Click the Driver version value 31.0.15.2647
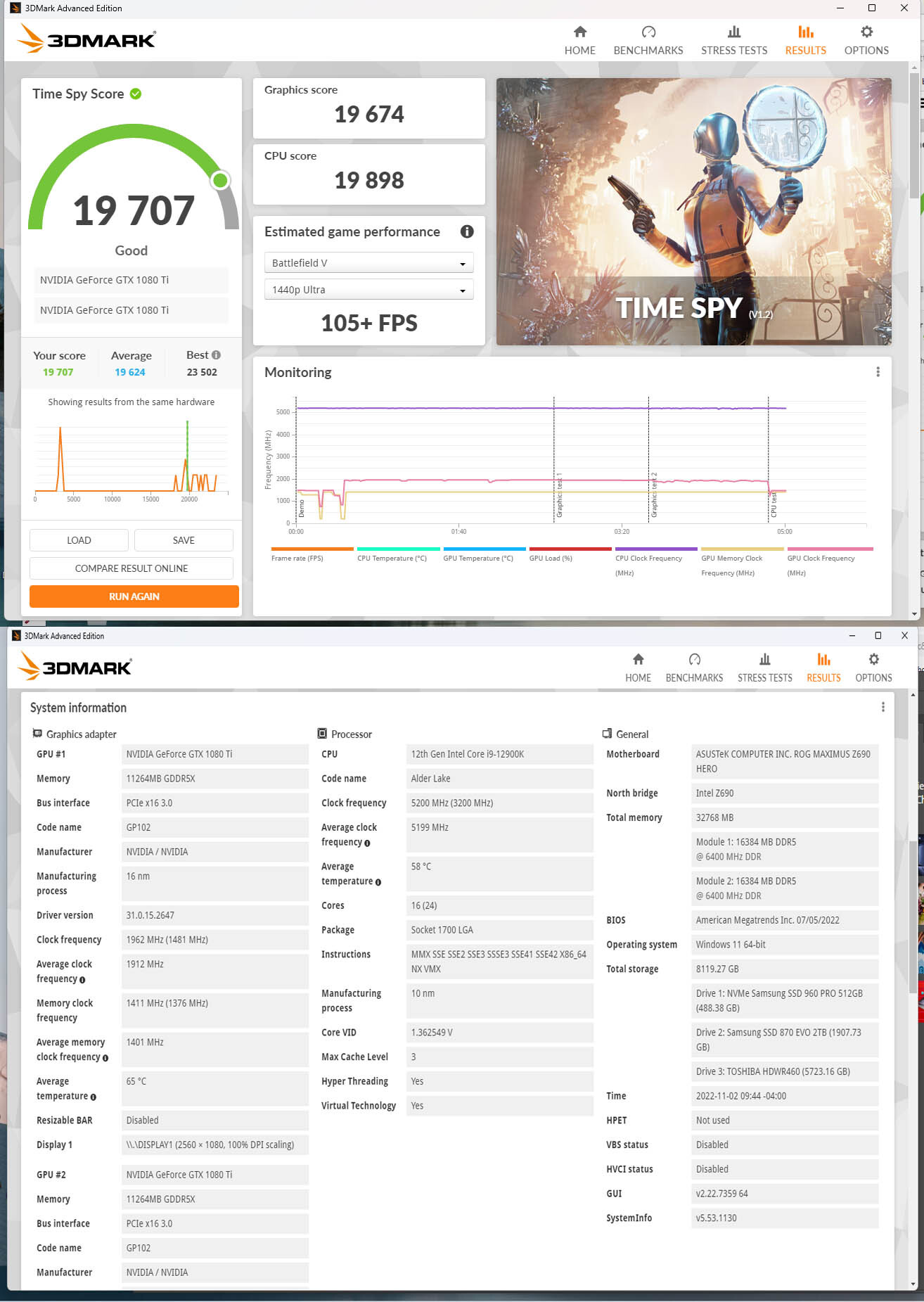Image resolution: width=924 pixels, height=1302 pixels. (x=214, y=915)
